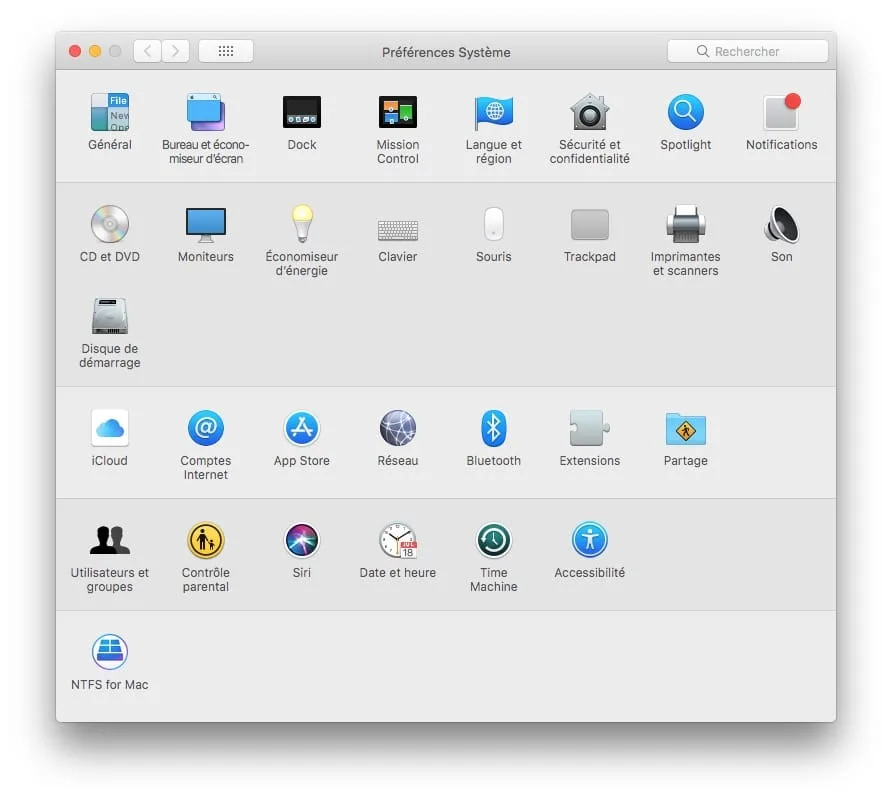The height and width of the screenshot is (802, 892).
Task: Click the show-all grid button
Action: click(x=225, y=51)
